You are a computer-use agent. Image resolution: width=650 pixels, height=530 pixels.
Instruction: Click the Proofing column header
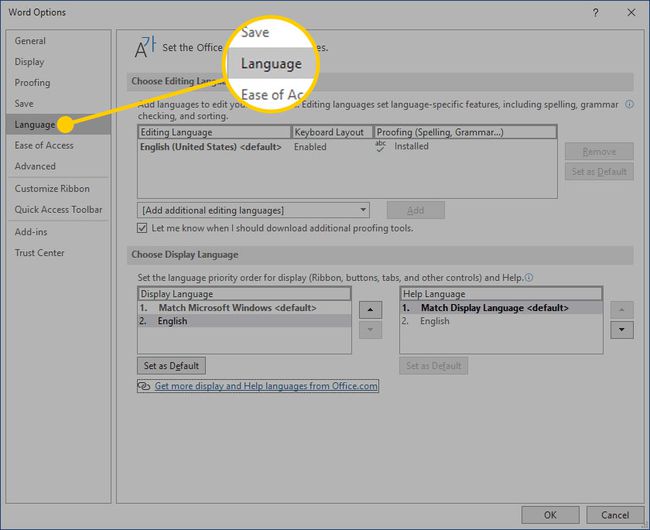(465, 132)
